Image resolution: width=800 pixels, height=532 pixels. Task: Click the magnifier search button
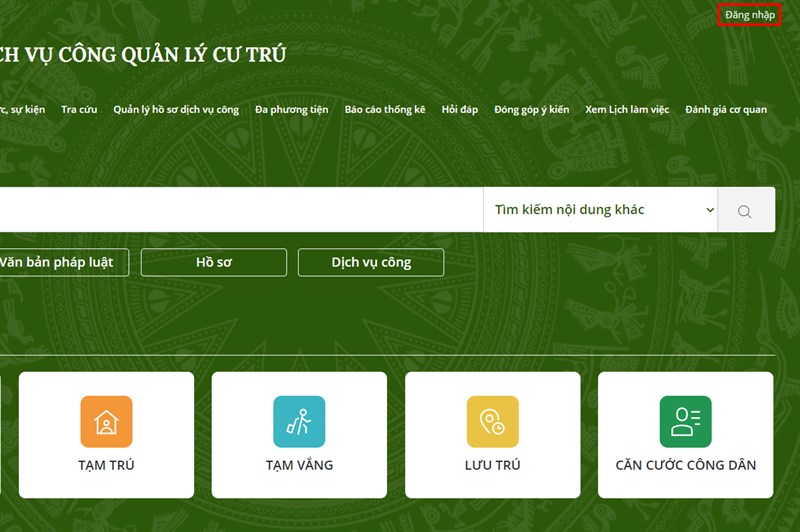click(x=746, y=210)
